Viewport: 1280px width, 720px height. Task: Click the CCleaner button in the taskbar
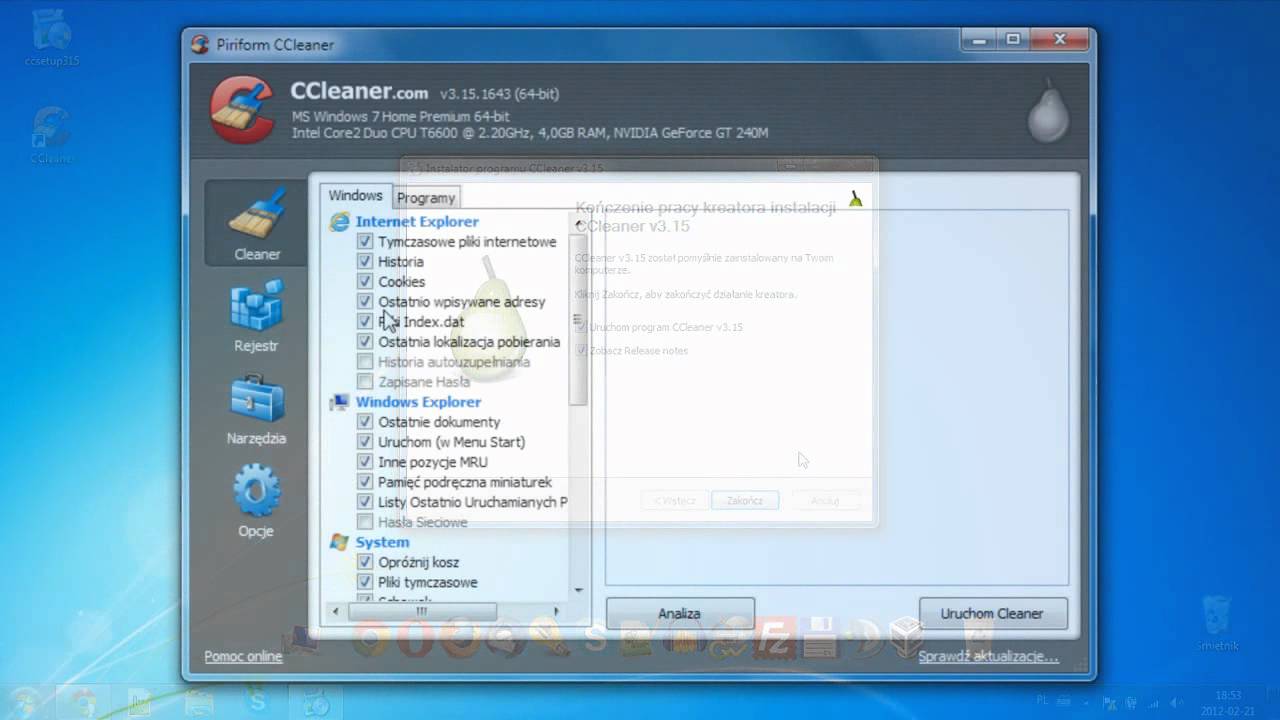point(316,701)
